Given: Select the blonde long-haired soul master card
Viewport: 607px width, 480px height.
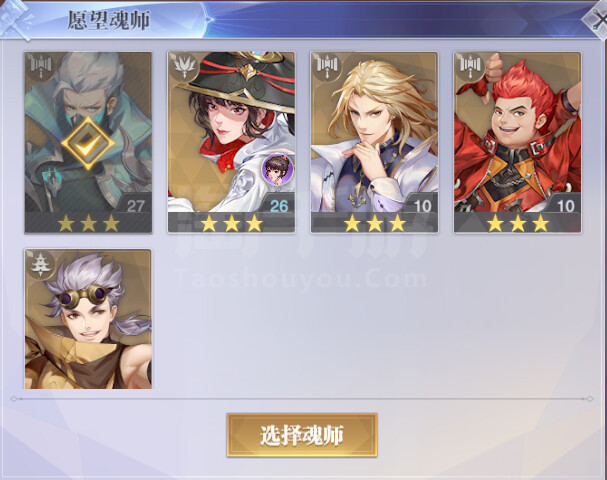Looking at the screenshot, I should pyautogui.click(x=374, y=142).
